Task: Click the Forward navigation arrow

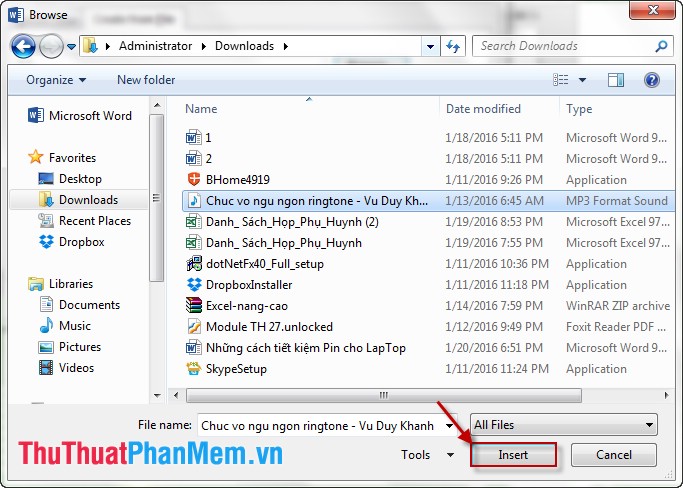Action: point(51,46)
